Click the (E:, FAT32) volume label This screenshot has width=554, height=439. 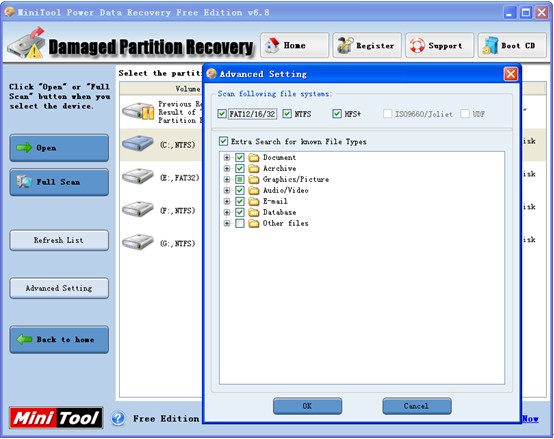click(x=179, y=177)
